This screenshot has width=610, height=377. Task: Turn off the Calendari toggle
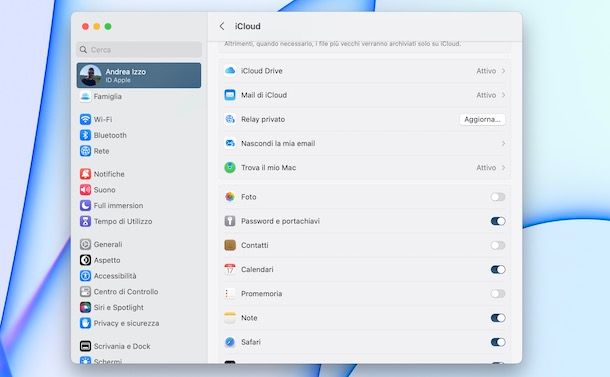pyautogui.click(x=498, y=269)
